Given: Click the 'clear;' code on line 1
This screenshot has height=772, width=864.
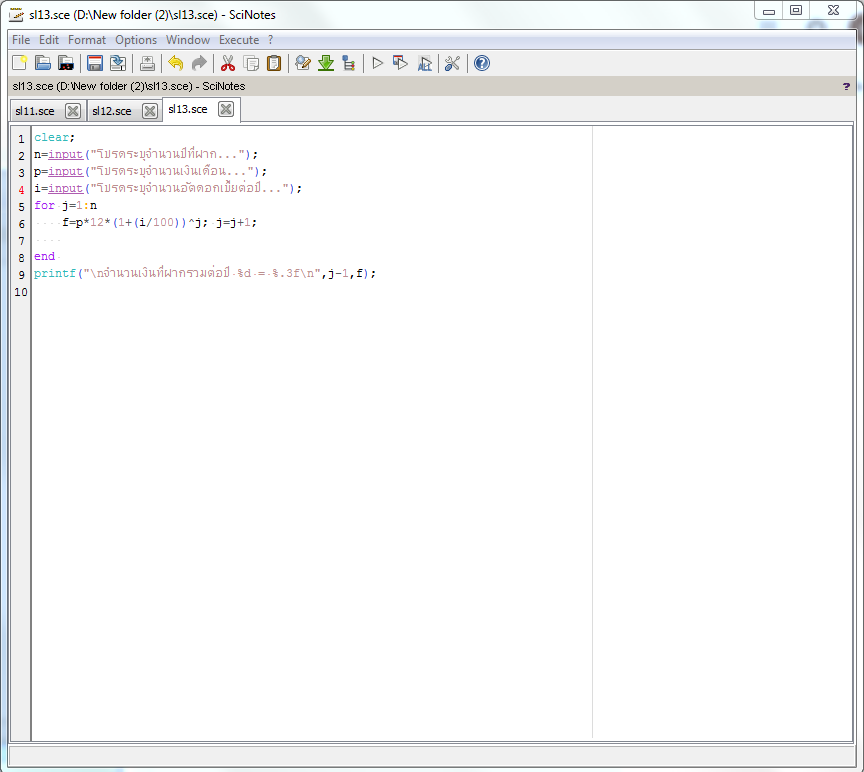Looking at the screenshot, I should coord(54,137).
